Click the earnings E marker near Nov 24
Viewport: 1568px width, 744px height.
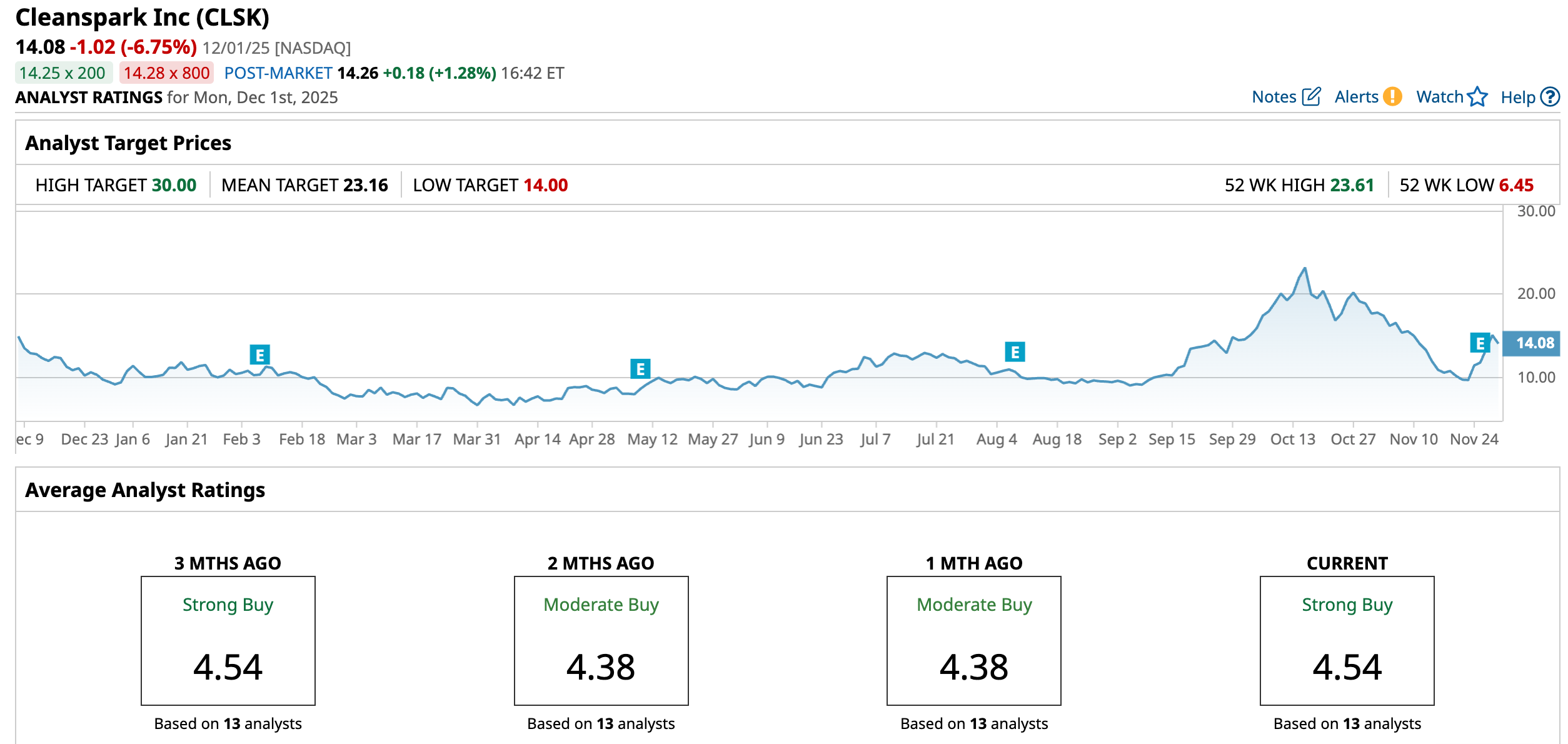click(1479, 343)
